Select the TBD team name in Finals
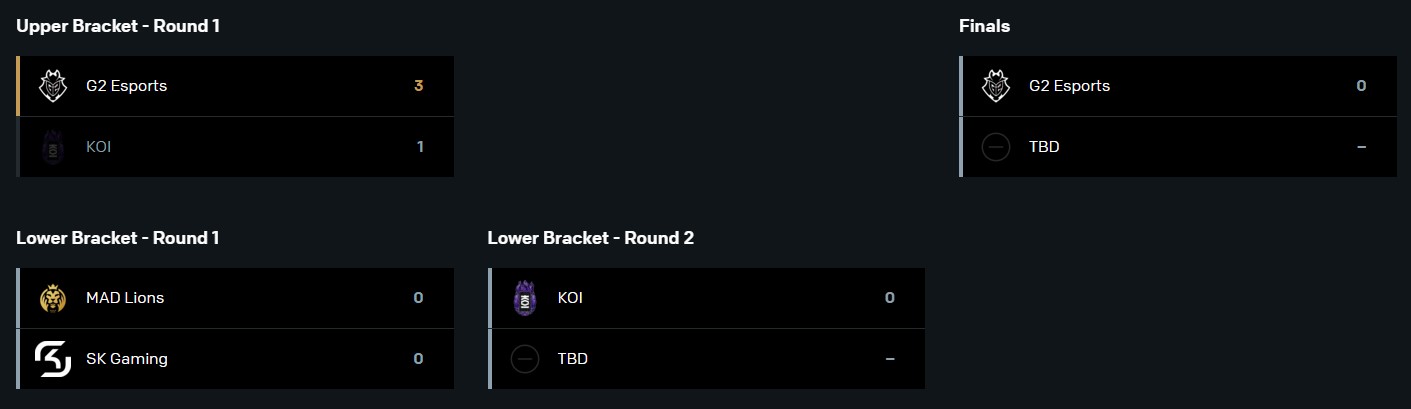The height and width of the screenshot is (409, 1411). point(1044,147)
